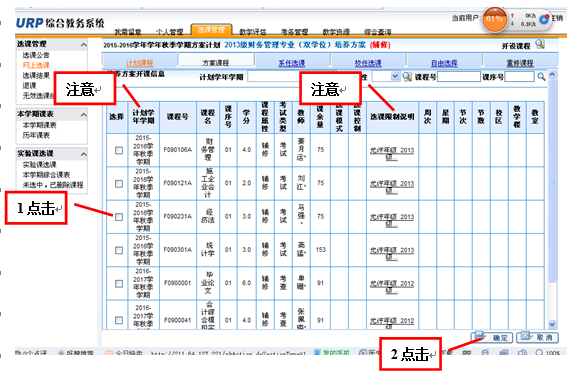Click the disk icon on 确定 button
The width and height of the screenshot is (572, 376).
[479, 336]
